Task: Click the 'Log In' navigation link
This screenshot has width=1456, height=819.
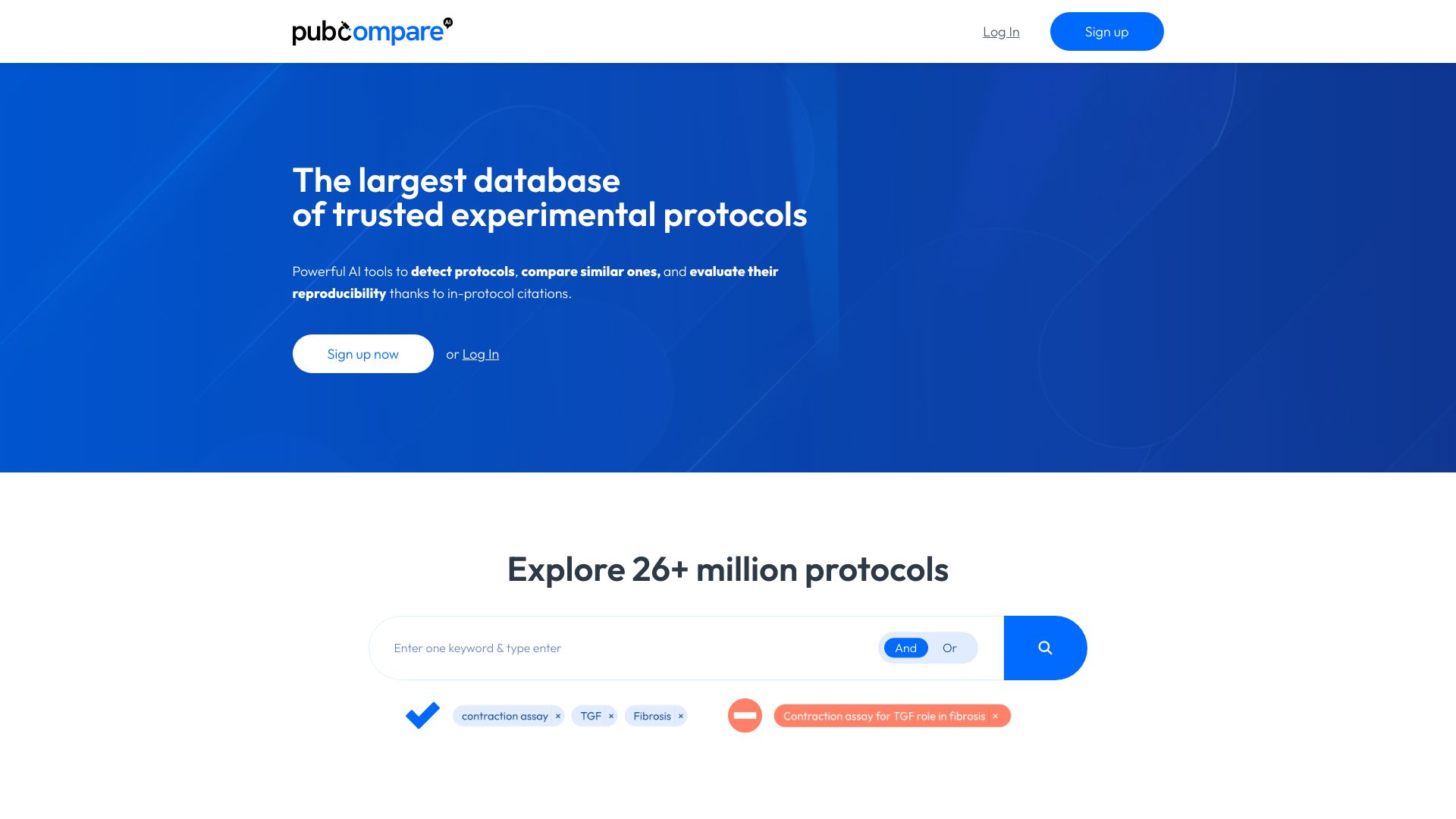Action: [1001, 31]
